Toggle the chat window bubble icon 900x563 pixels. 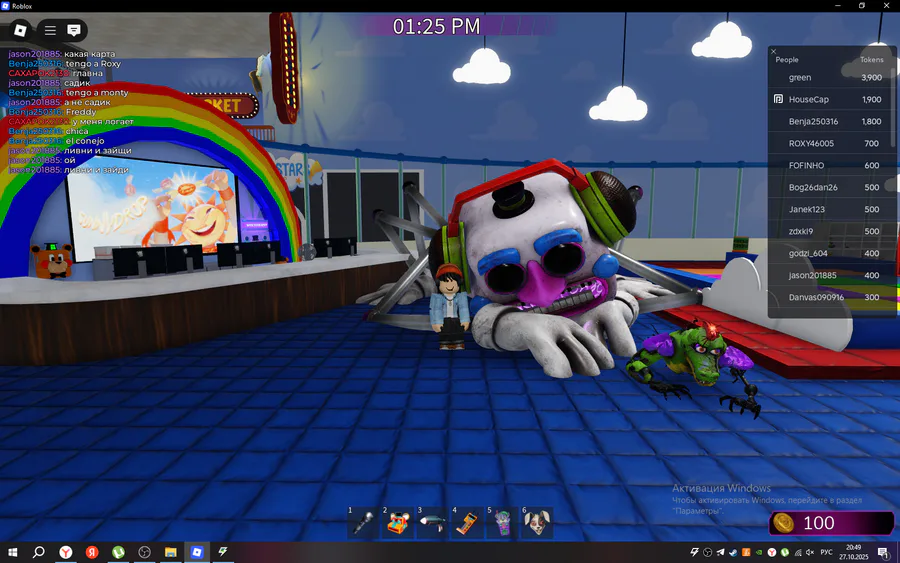[x=73, y=30]
